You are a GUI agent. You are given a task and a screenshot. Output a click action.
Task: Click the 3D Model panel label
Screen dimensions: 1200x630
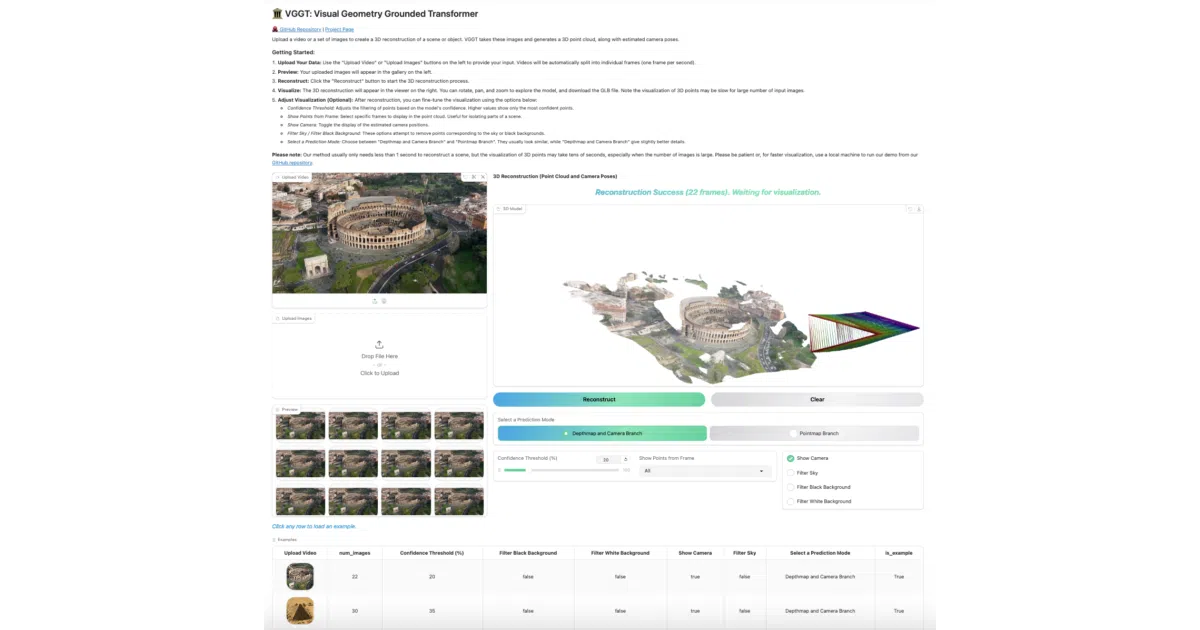coord(510,208)
